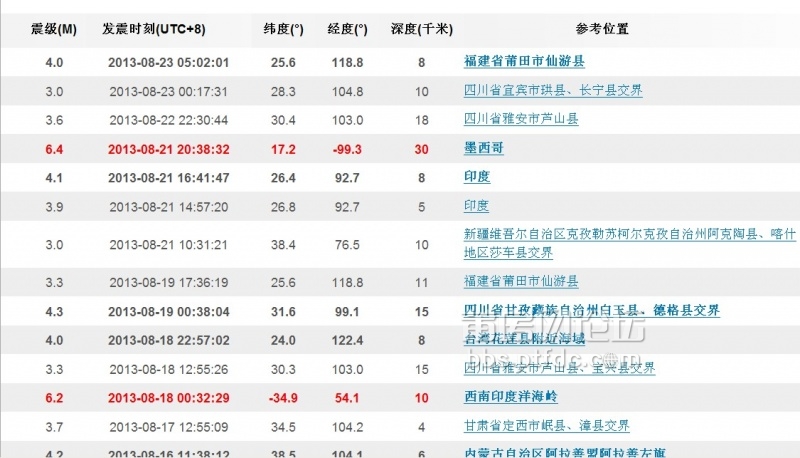This screenshot has width=800, height=458.
Task: Click the latitude value 31.6
Action: (x=283, y=312)
